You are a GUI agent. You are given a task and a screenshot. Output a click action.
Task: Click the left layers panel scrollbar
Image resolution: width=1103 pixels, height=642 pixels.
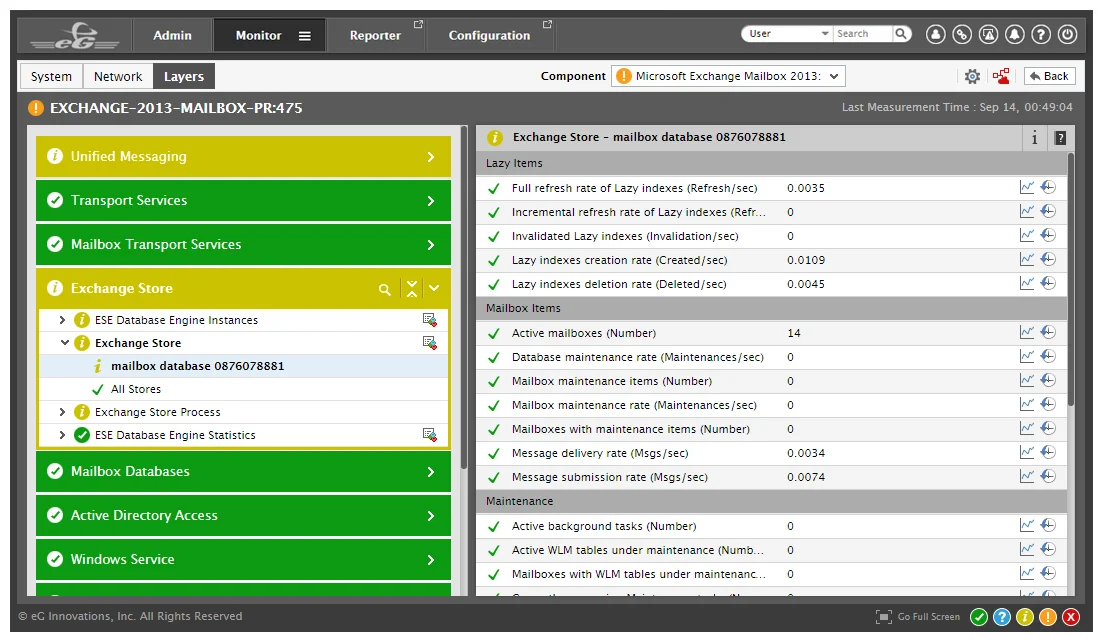[x=464, y=298]
